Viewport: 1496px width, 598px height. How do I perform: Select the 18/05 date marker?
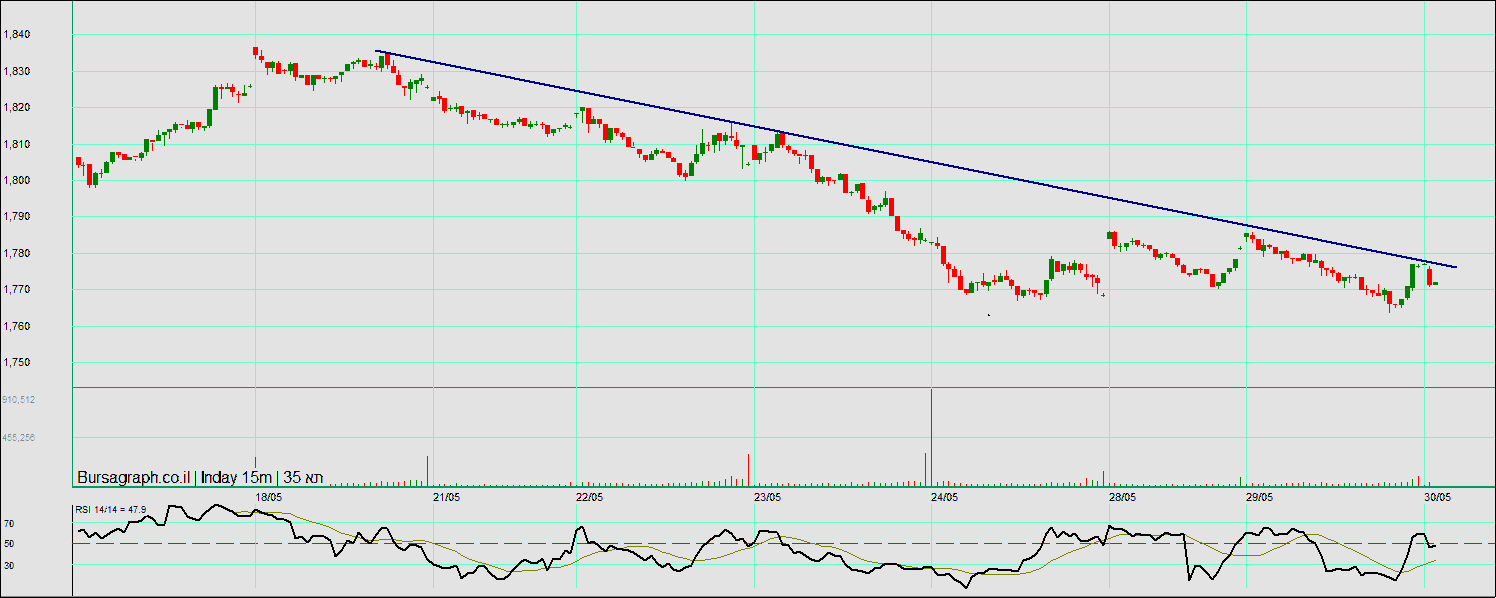click(x=268, y=496)
